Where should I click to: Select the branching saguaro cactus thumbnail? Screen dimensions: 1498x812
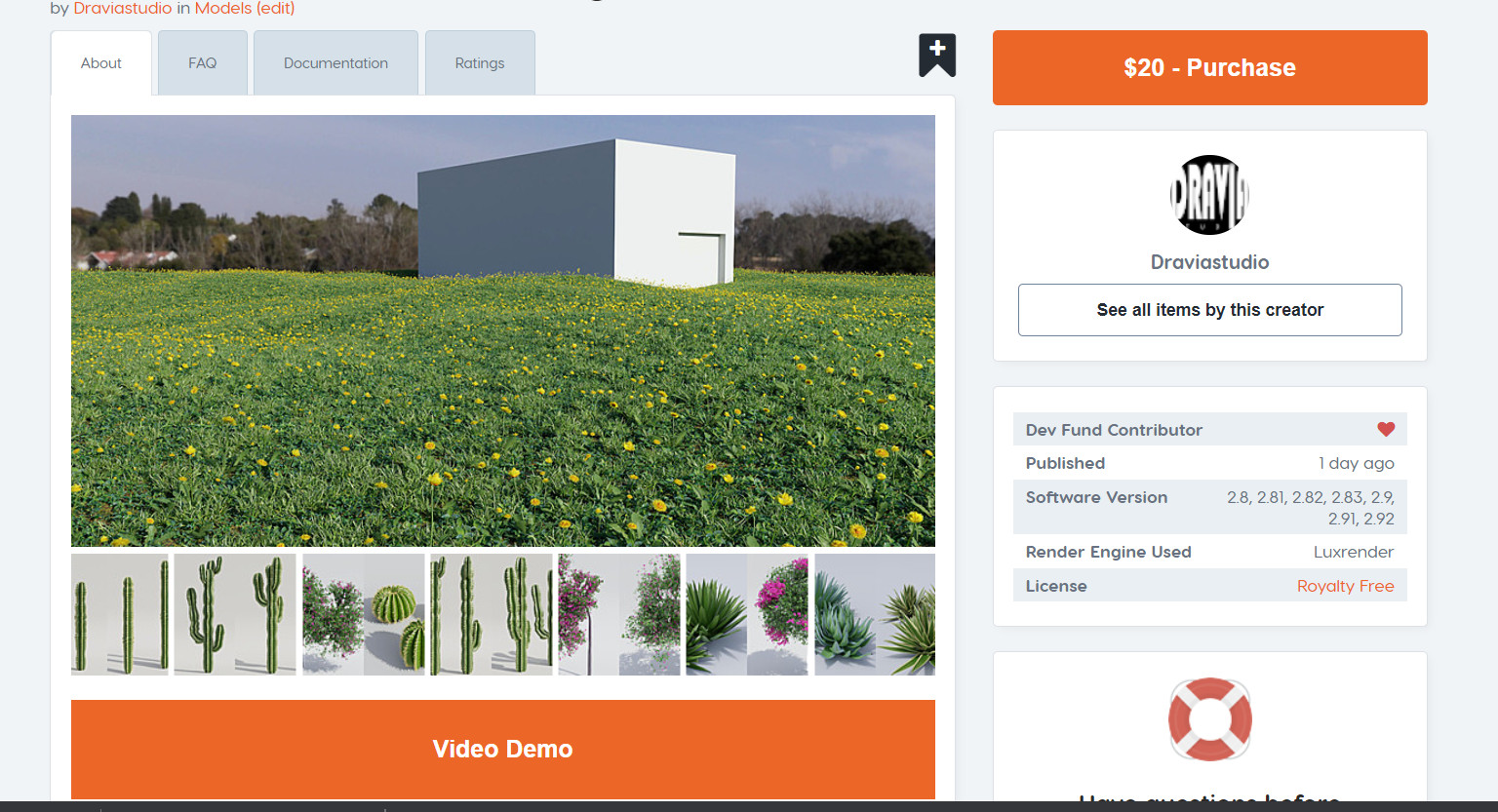tap(235, 614)
